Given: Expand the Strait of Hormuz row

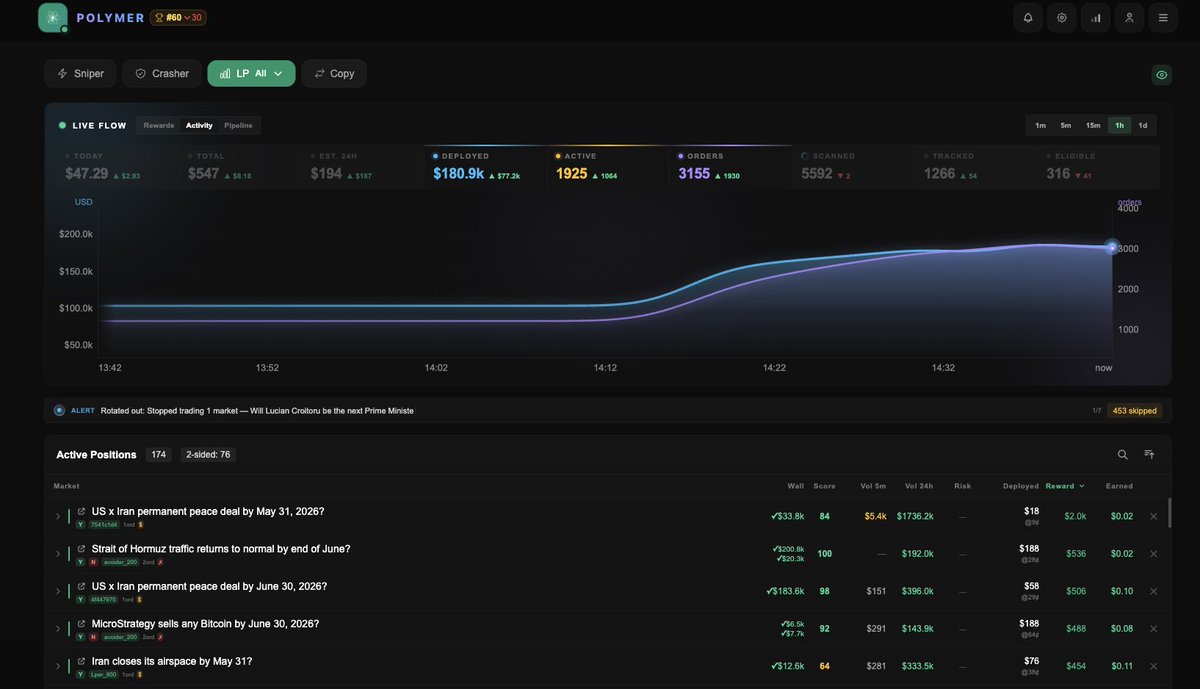Looking at the screenshot, I should click(58, 554).
